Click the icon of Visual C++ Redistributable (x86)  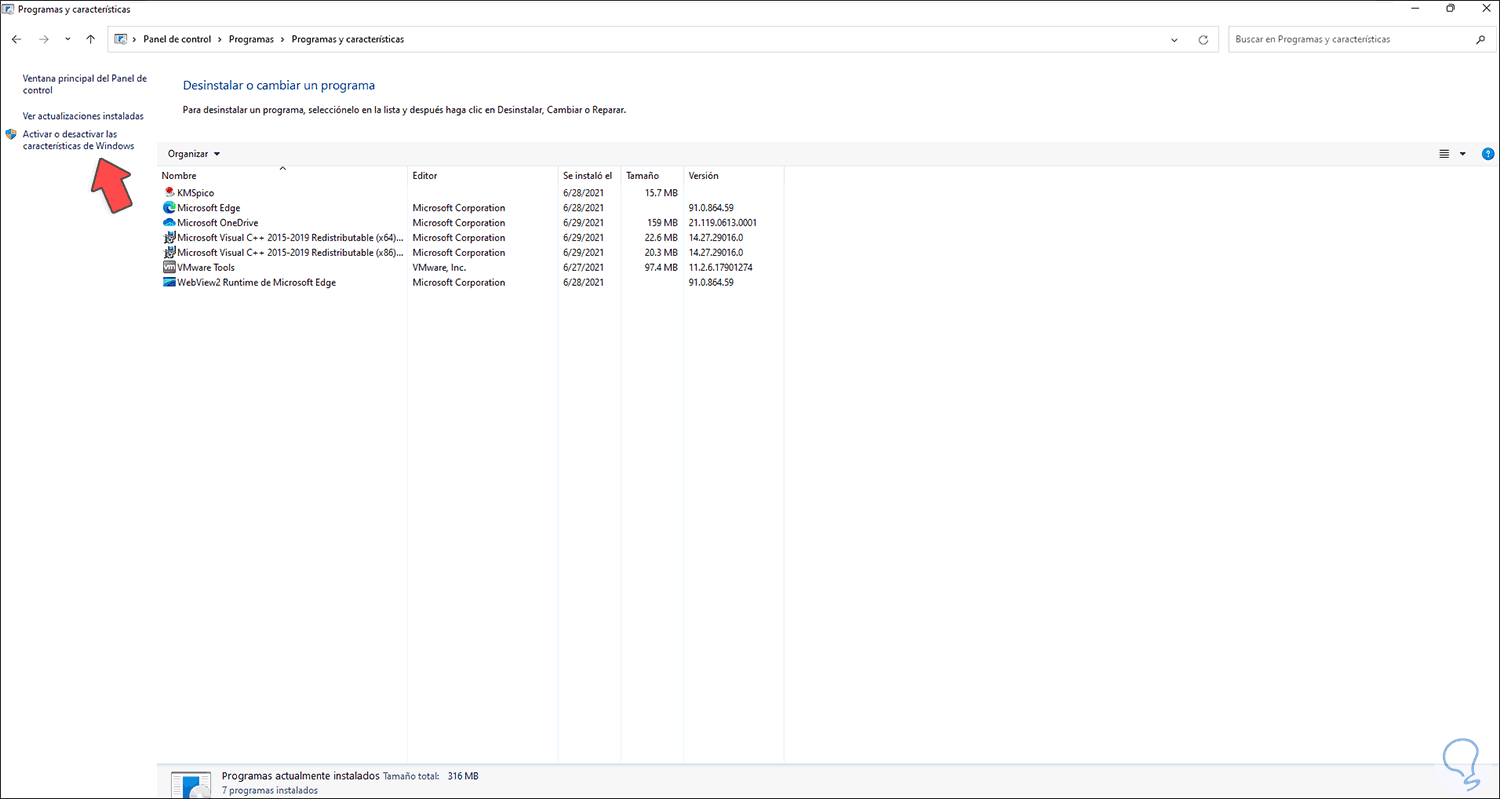pyautogui.click(x=169, y=253)
